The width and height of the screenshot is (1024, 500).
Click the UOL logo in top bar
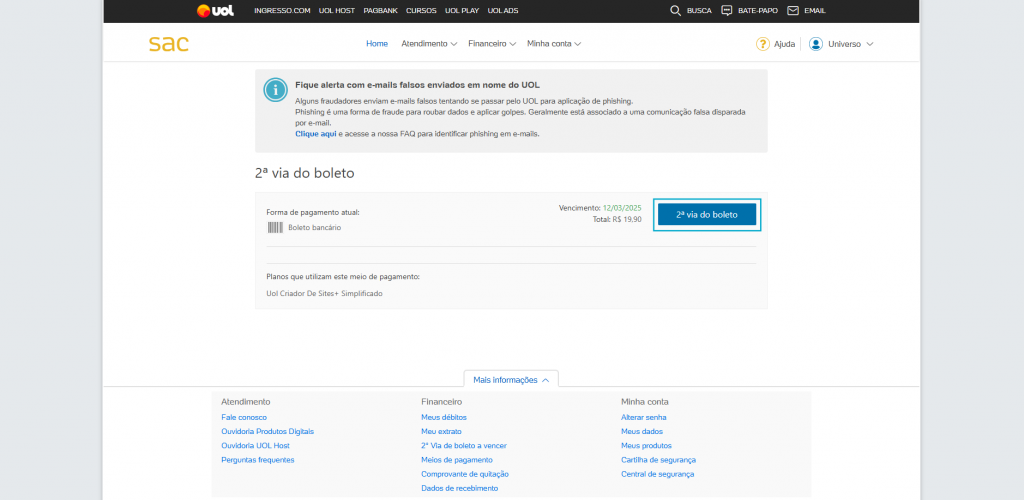pyautogui.click(x=216, y=10)
